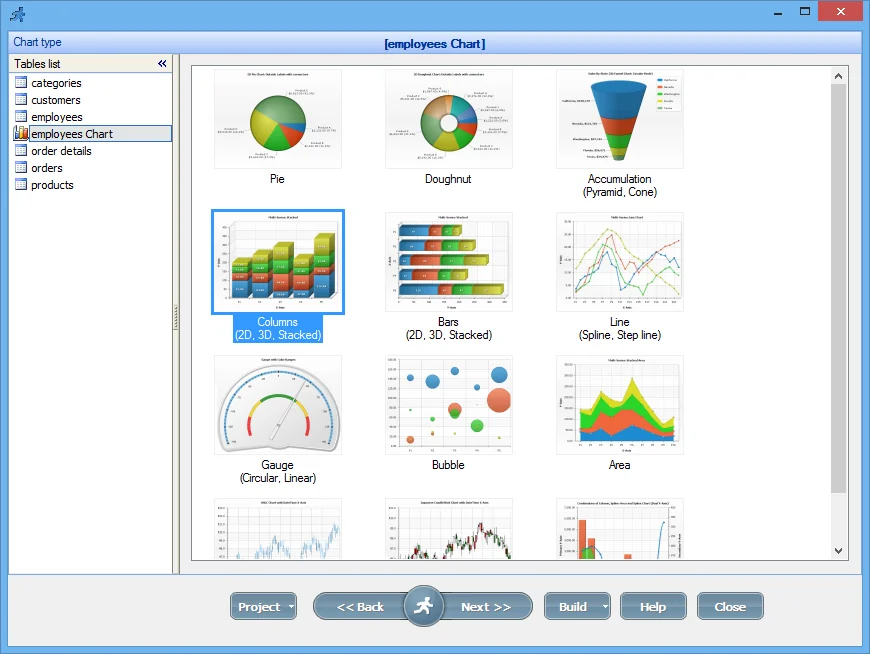Click the order details table icon
Screen dimensions: 870x654
pyautogui.click(x=21, y=150)
